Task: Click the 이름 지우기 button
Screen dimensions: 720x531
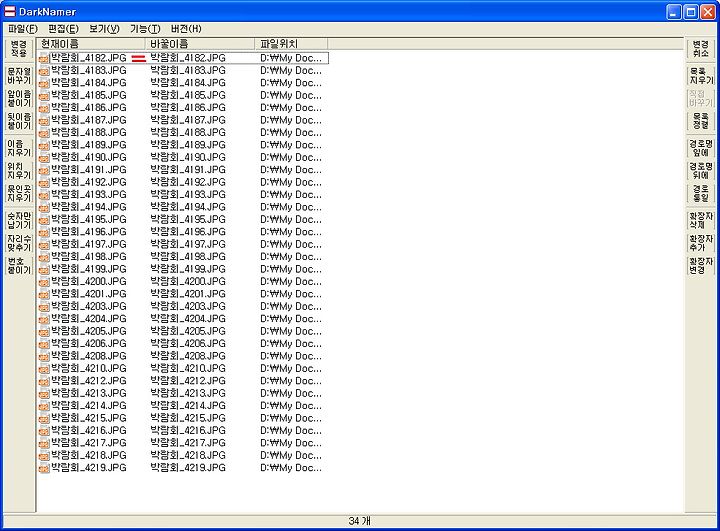Action: pyautogui.click(x=19, y=148)
